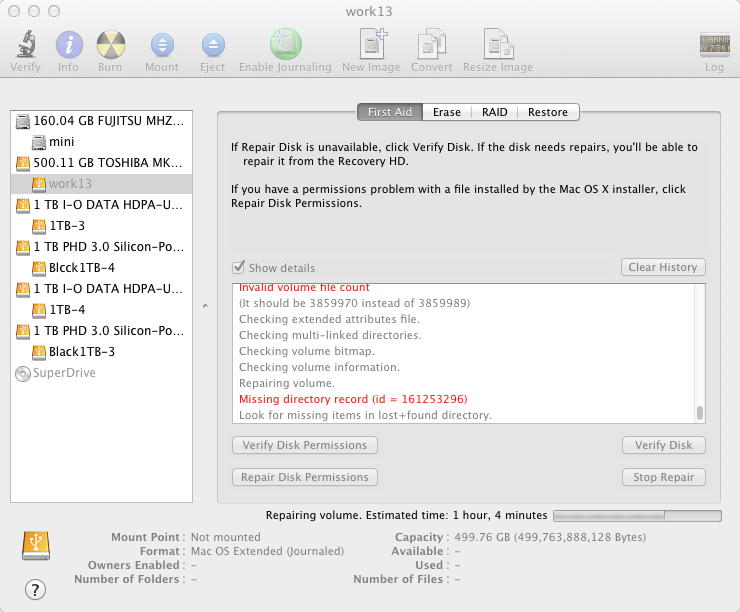Select 1 TB I-O DATA disk above 1TB-4
This screenshot has width=740, height=612.
pyautogui.click(x=101, y=289)
